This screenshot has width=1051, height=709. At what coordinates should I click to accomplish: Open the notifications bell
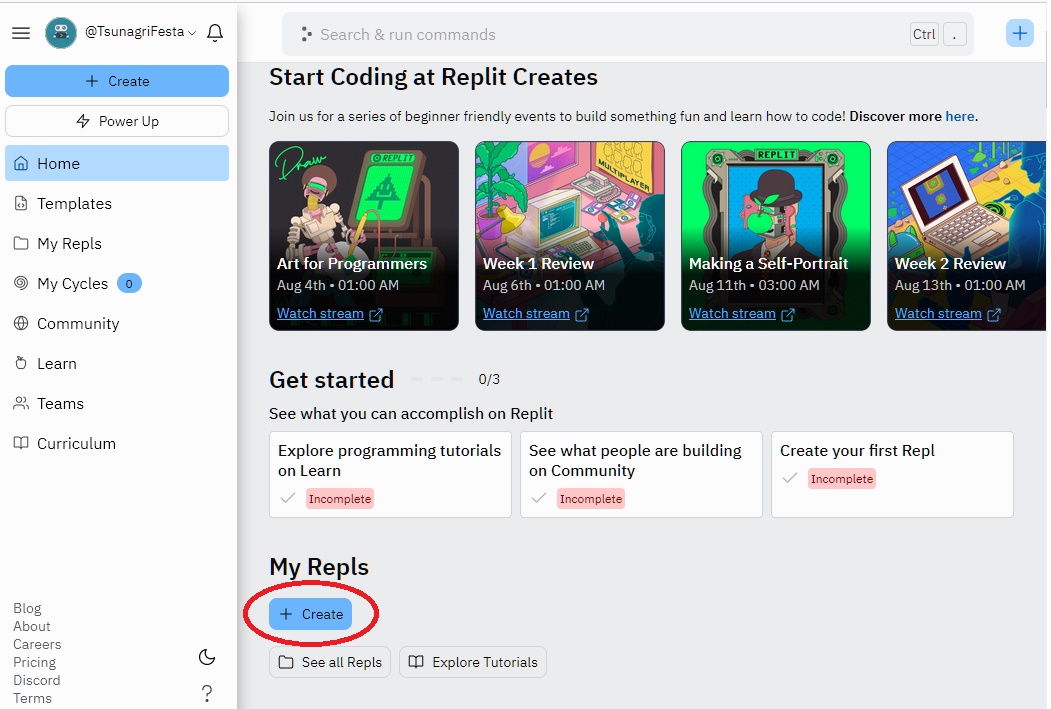(x=215, y=33)
